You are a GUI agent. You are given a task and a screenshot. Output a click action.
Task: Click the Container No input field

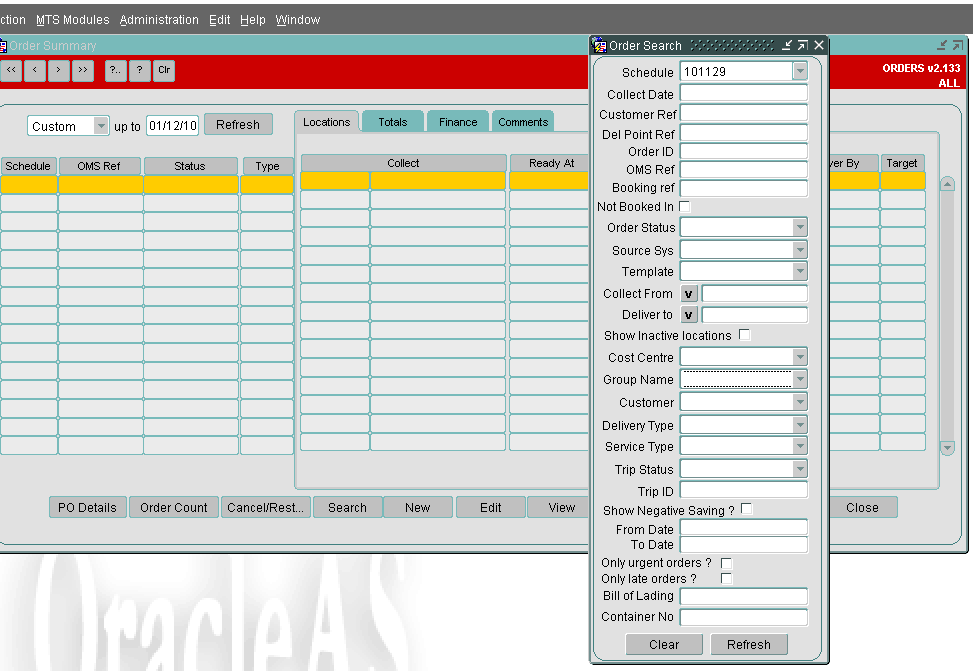pos(744,617)
